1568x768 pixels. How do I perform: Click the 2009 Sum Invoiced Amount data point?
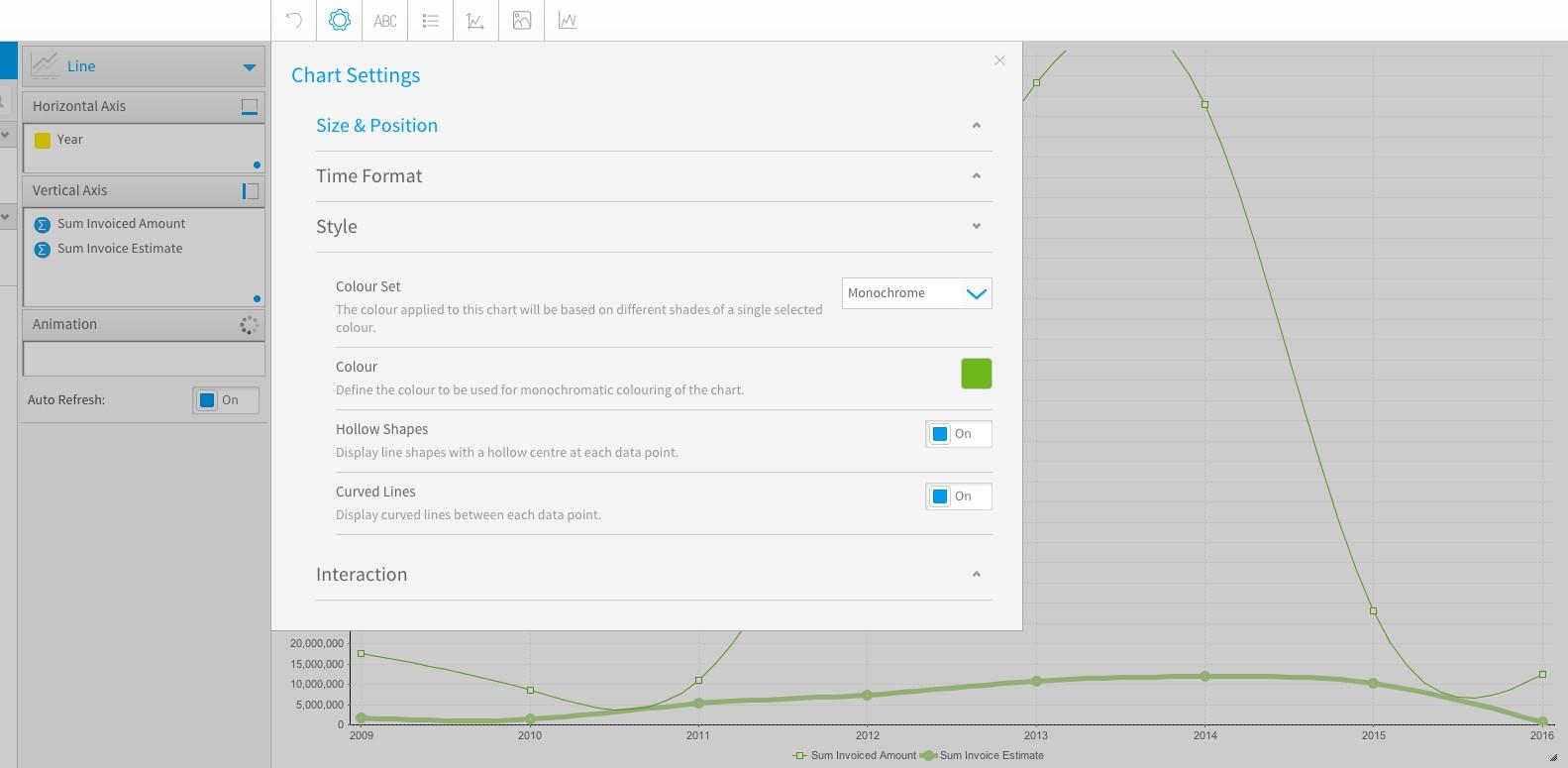click(x=361, y=654)
